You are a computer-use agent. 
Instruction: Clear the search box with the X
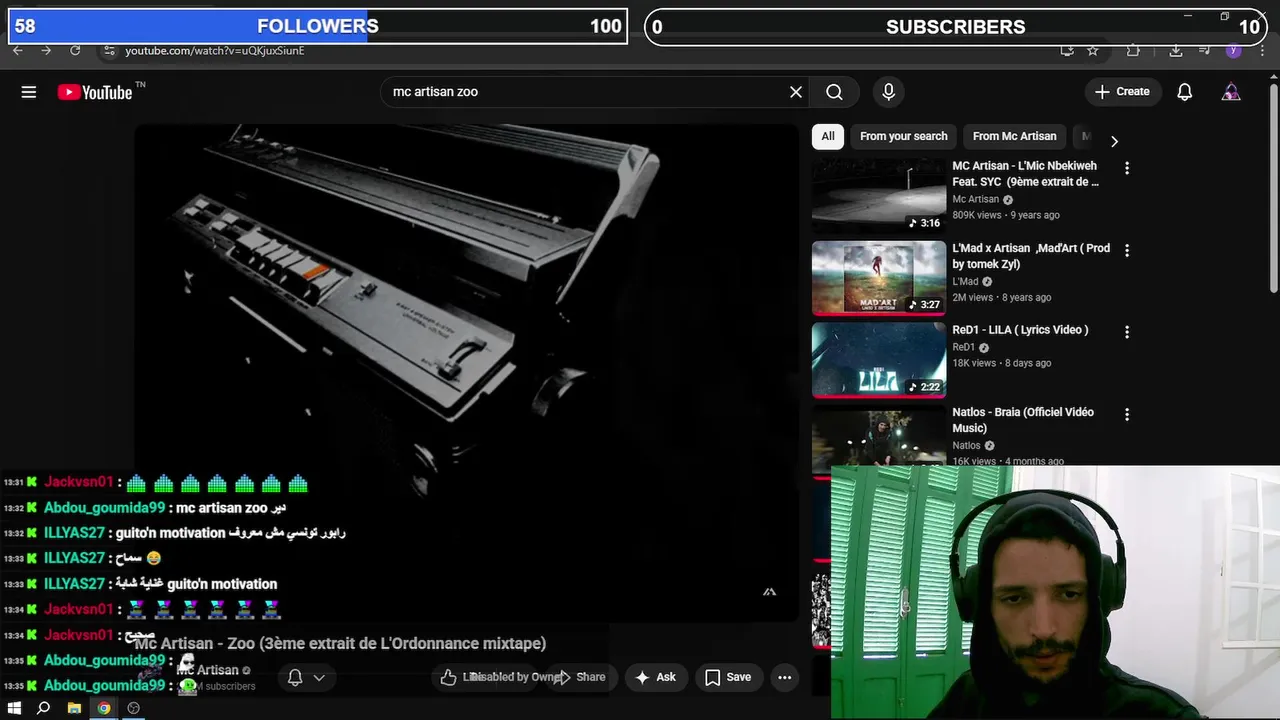click(796, 92)
